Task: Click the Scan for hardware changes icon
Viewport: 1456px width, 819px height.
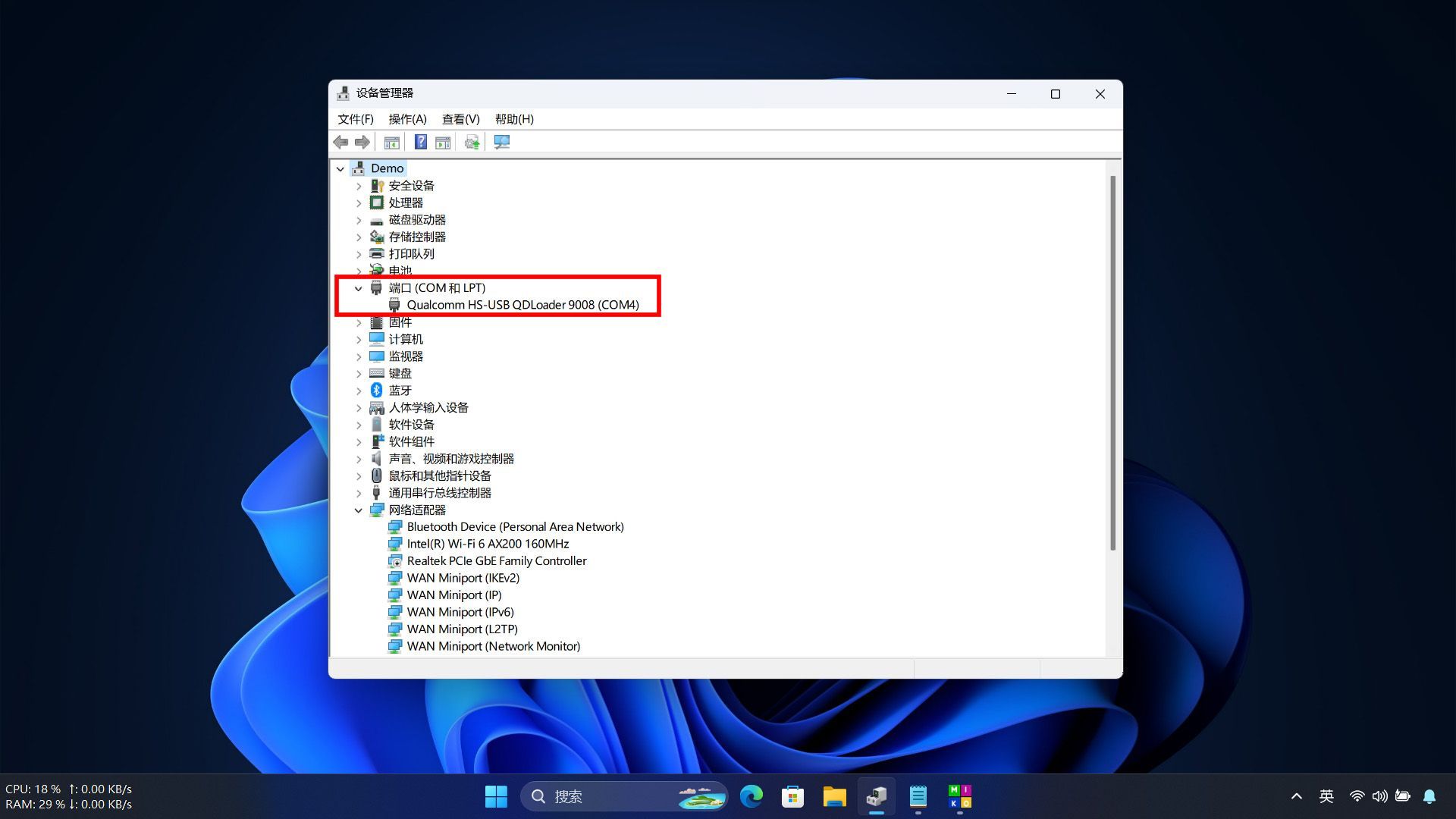Action: [x=502, y=142]
